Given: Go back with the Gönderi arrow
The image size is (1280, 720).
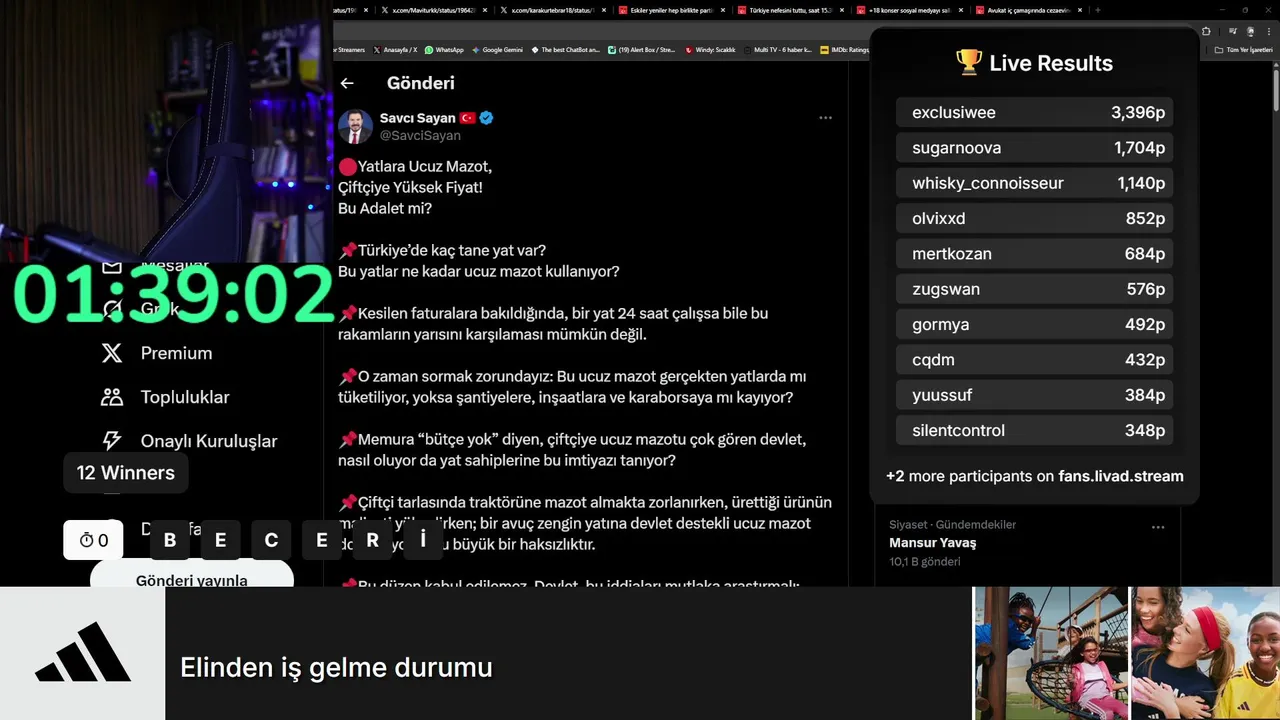Looking at the screenshot, I should tap(347, 83).
